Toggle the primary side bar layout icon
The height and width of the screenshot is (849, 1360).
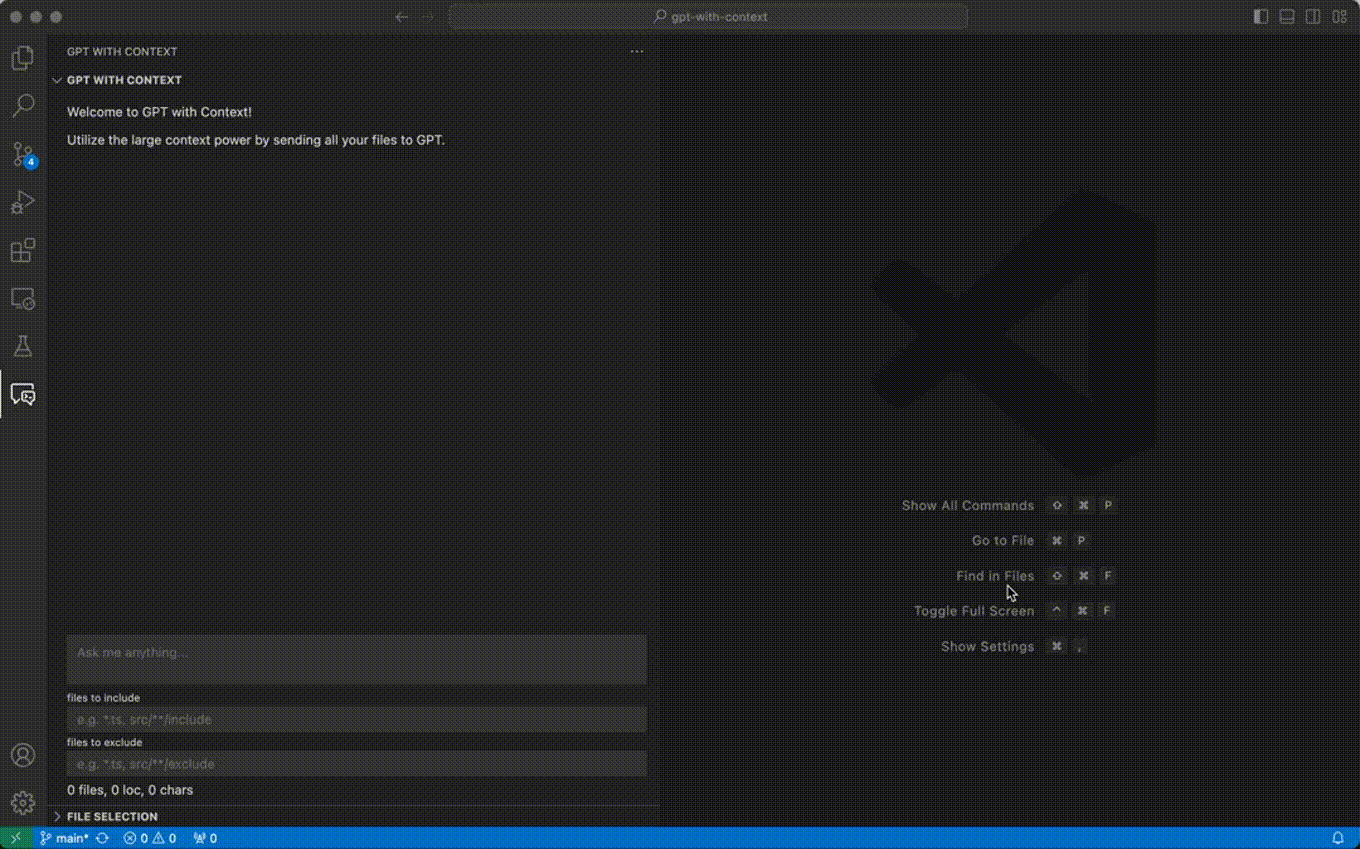click(1261, 17)
